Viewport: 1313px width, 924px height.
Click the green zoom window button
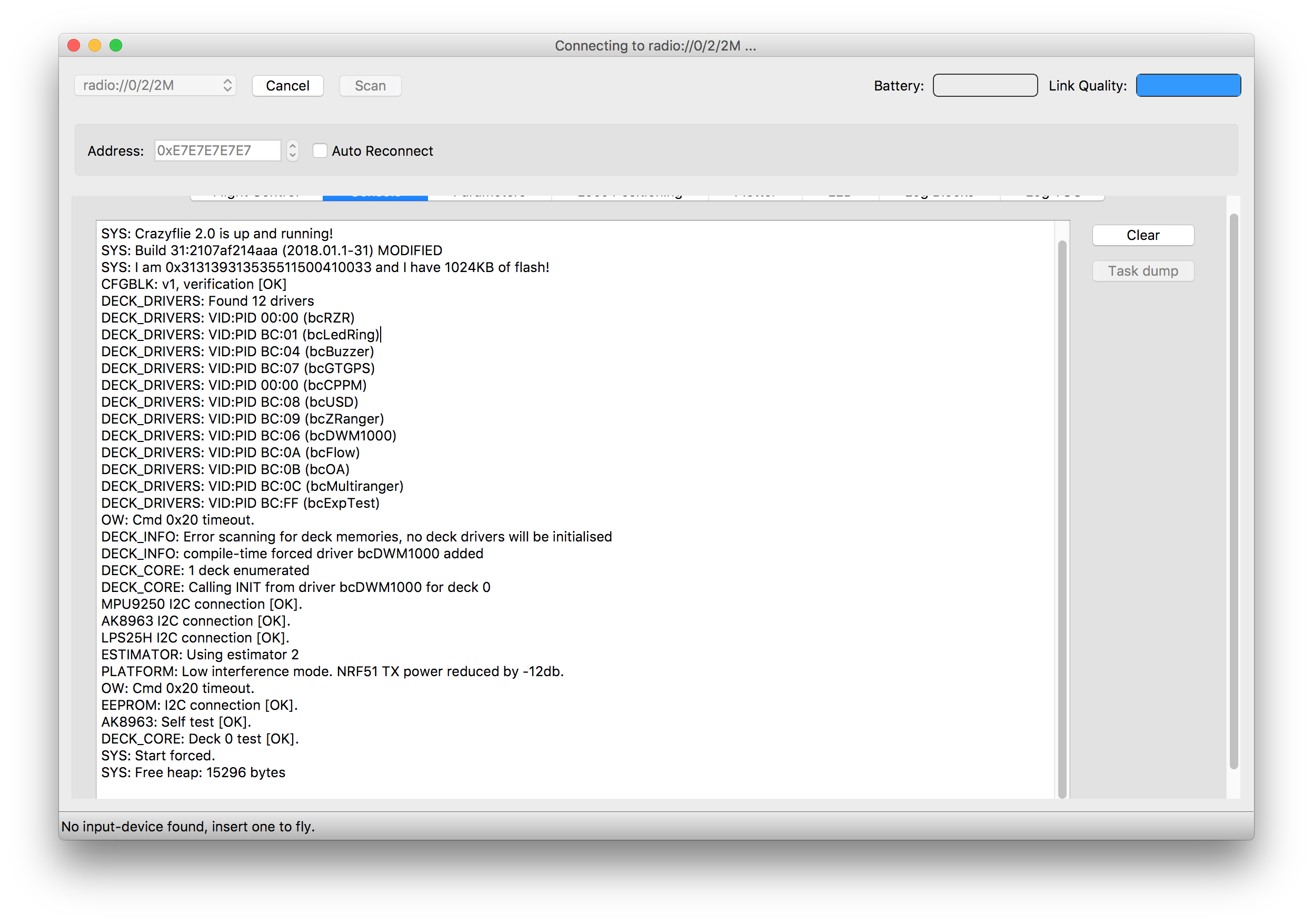point(116,46)
